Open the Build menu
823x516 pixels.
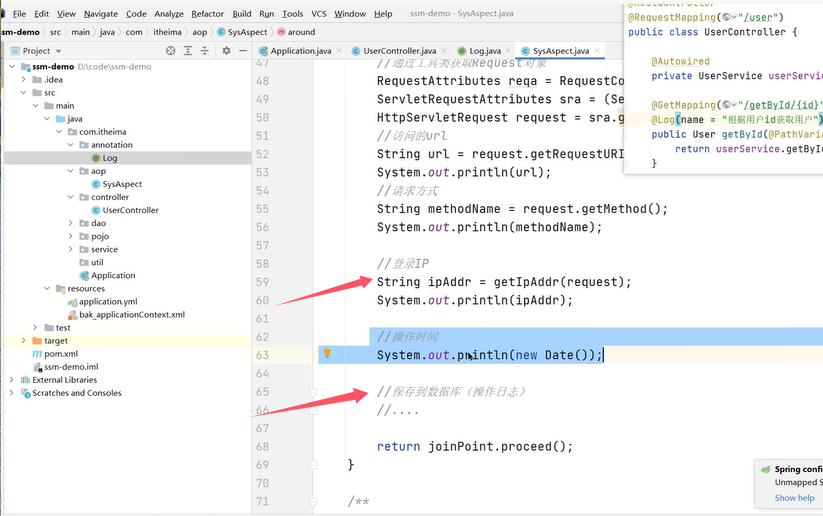[241, 14]
